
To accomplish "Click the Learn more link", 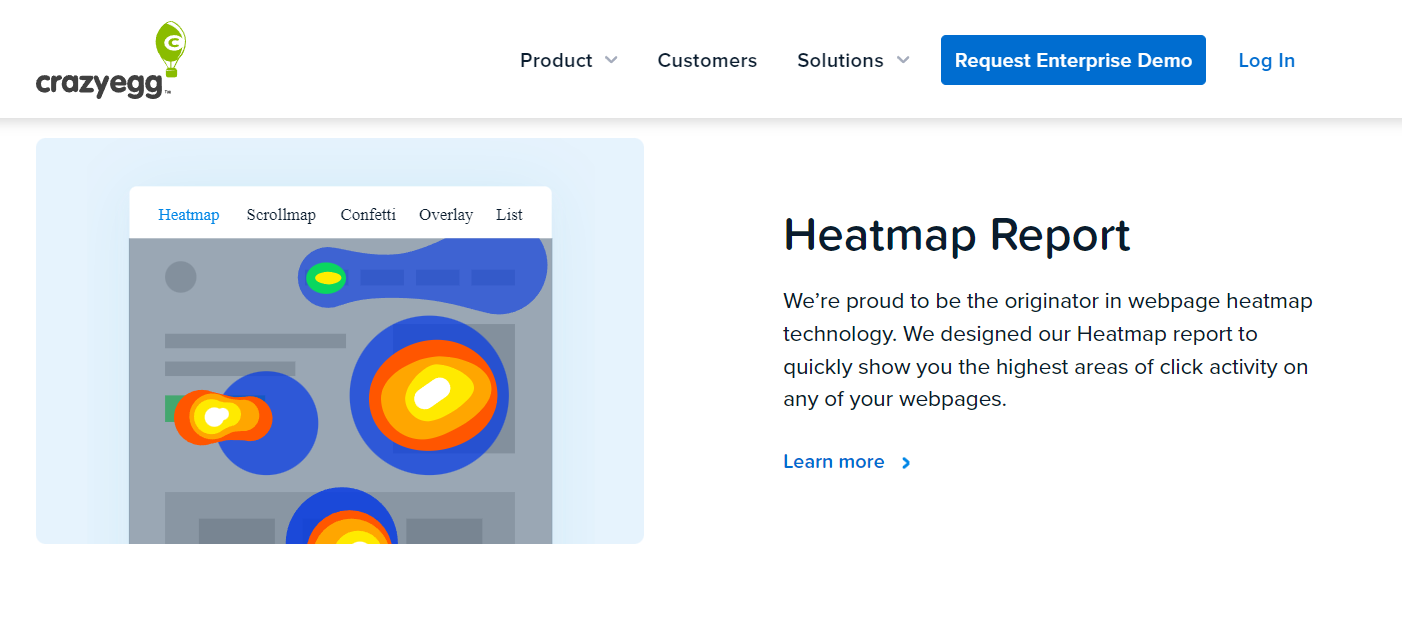I will pyautogui.click(x=834, y=461).
